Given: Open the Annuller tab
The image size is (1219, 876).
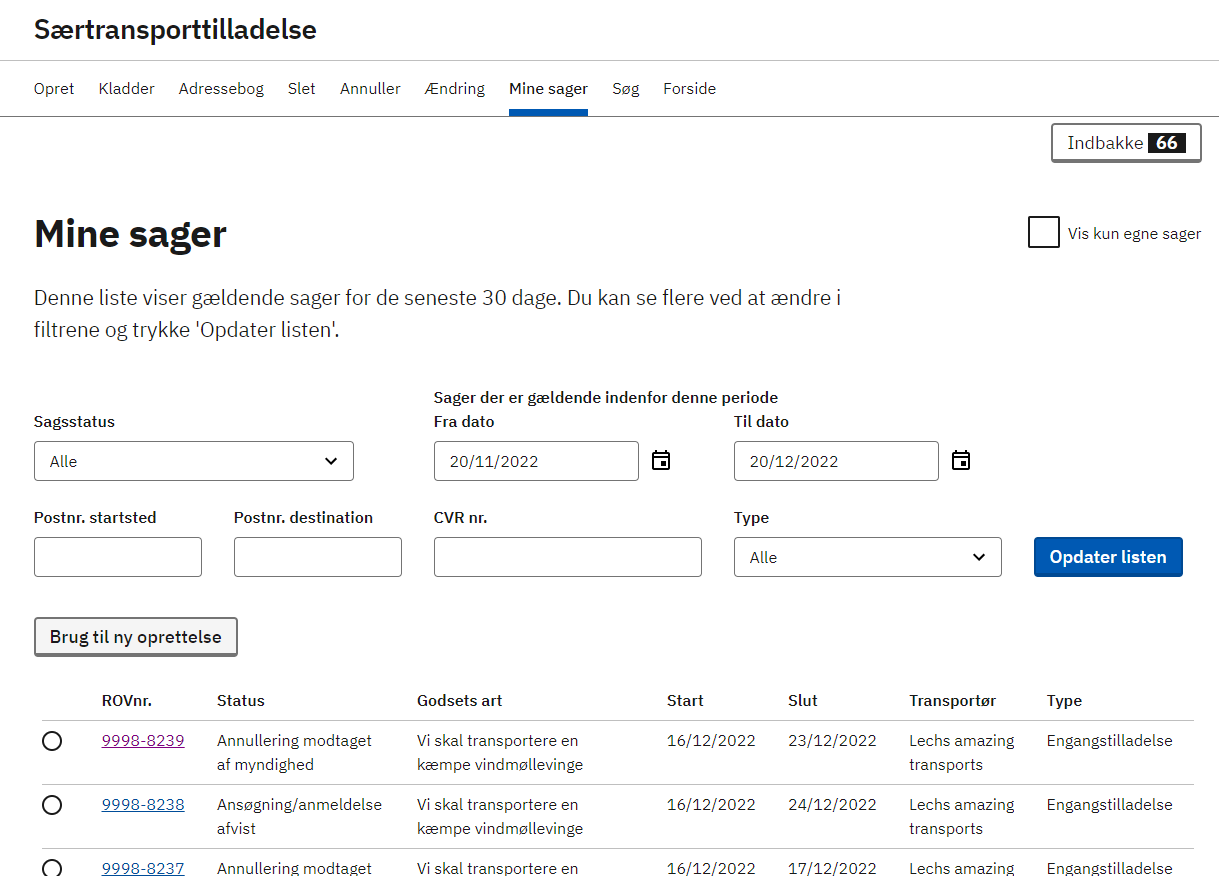Looking at the screenshot, I should [370, 89].
